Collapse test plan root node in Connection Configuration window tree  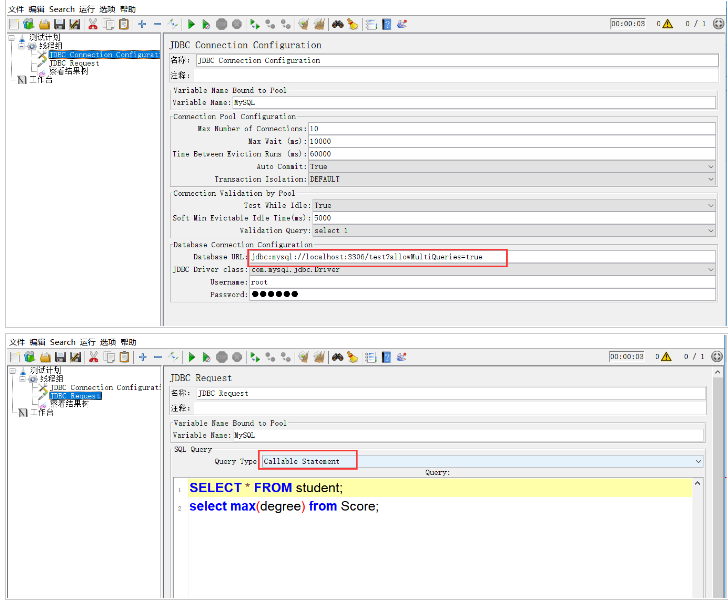[x=12, y=38]
